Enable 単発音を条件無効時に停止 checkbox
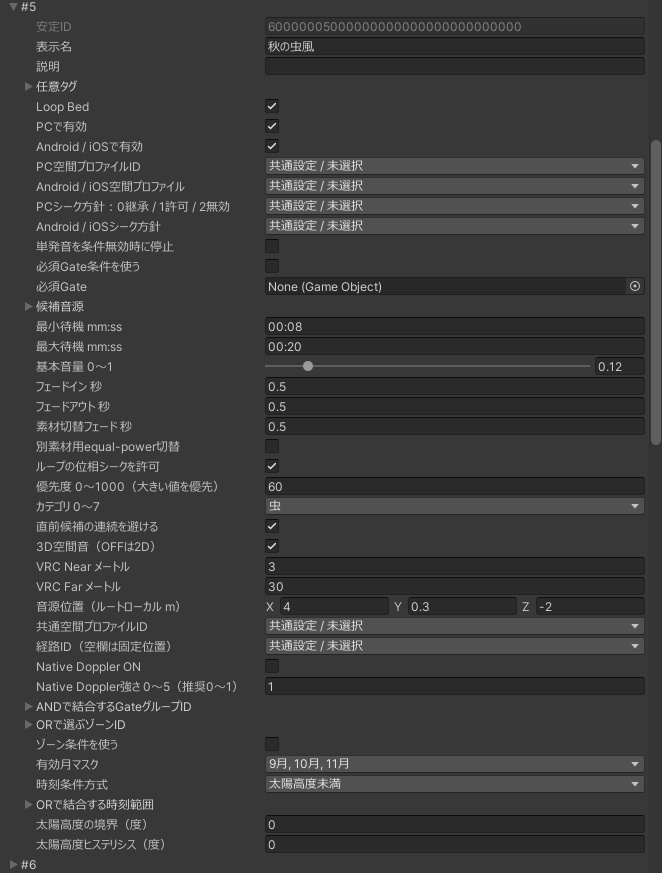Image resolution: width=662 pixels, height=873 pixels. click(272, 246)
